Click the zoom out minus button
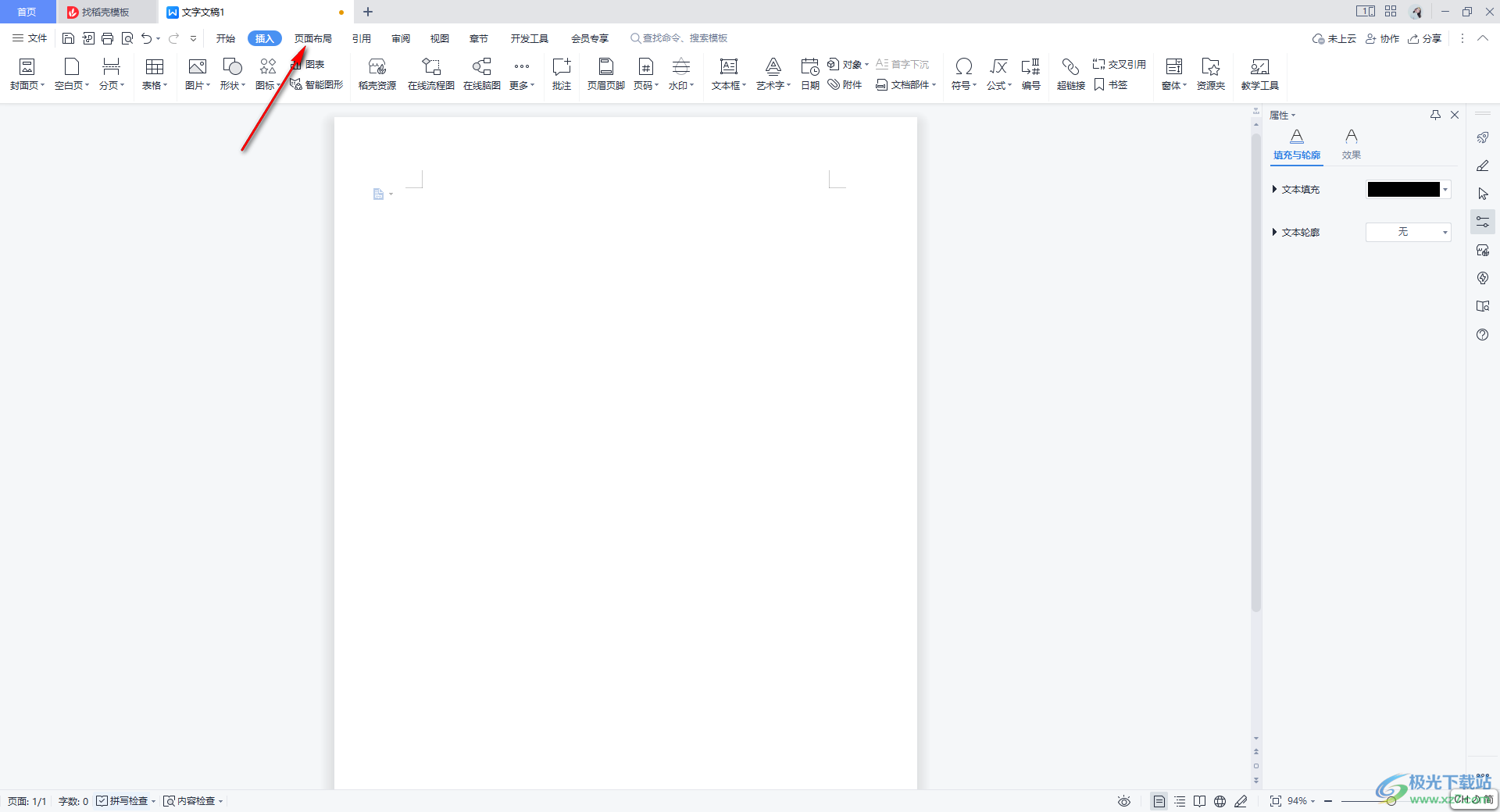This screenshot has width=1500, height=812. click(1328, 801)
